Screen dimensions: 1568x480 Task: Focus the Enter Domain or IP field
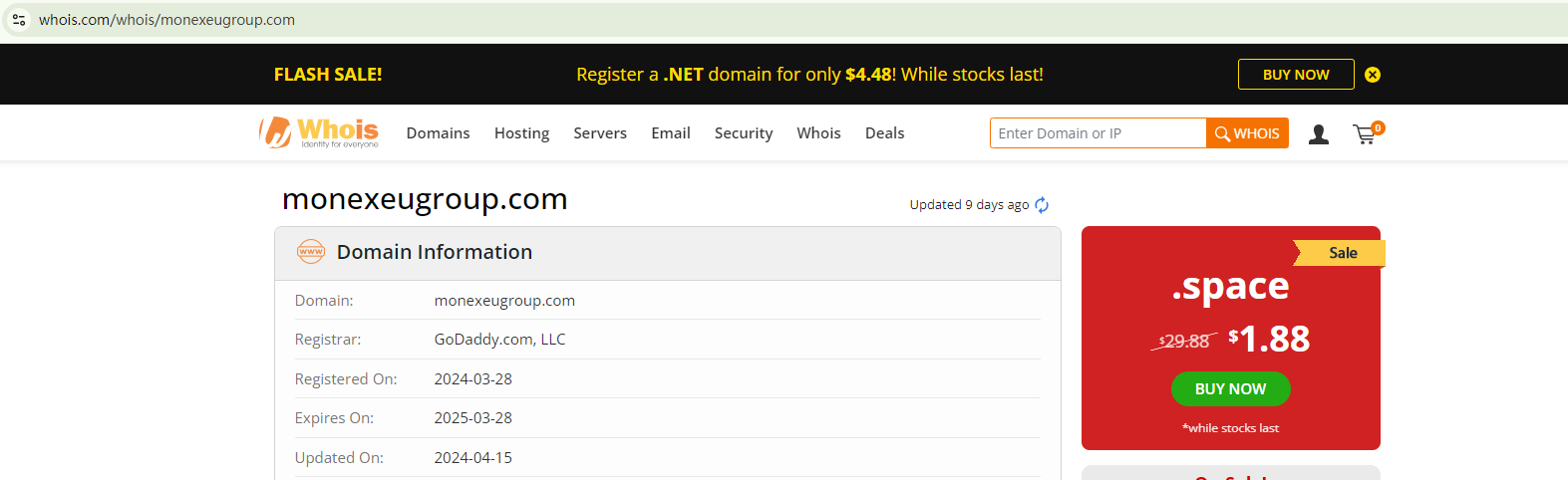1098,133
